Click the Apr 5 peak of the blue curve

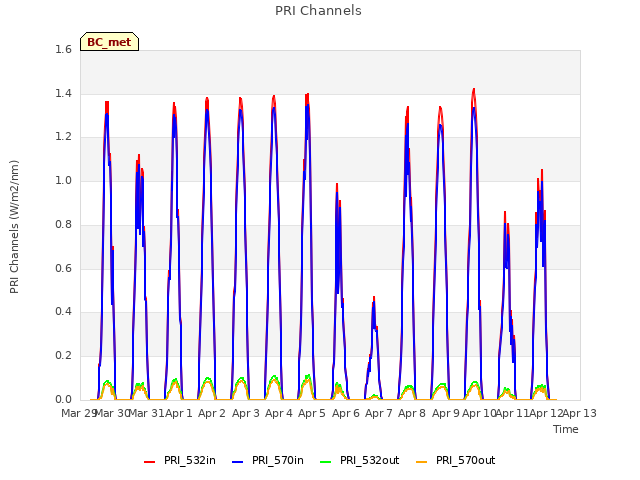pyautogui.click(x=307, y=105)
